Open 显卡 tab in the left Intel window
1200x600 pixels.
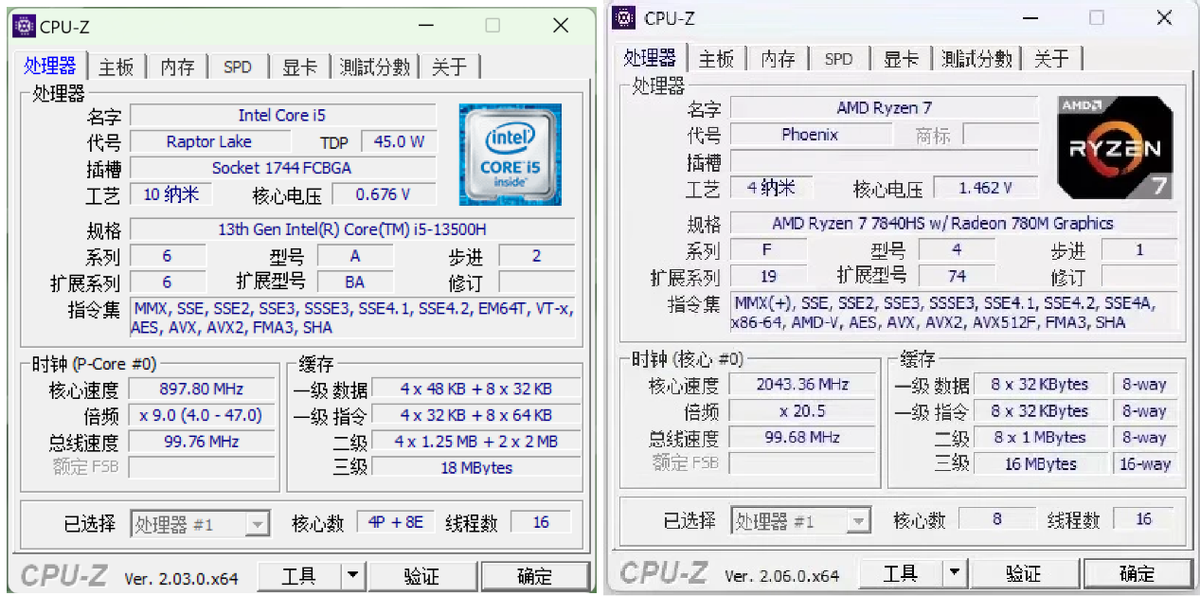[x=300, y=66]
